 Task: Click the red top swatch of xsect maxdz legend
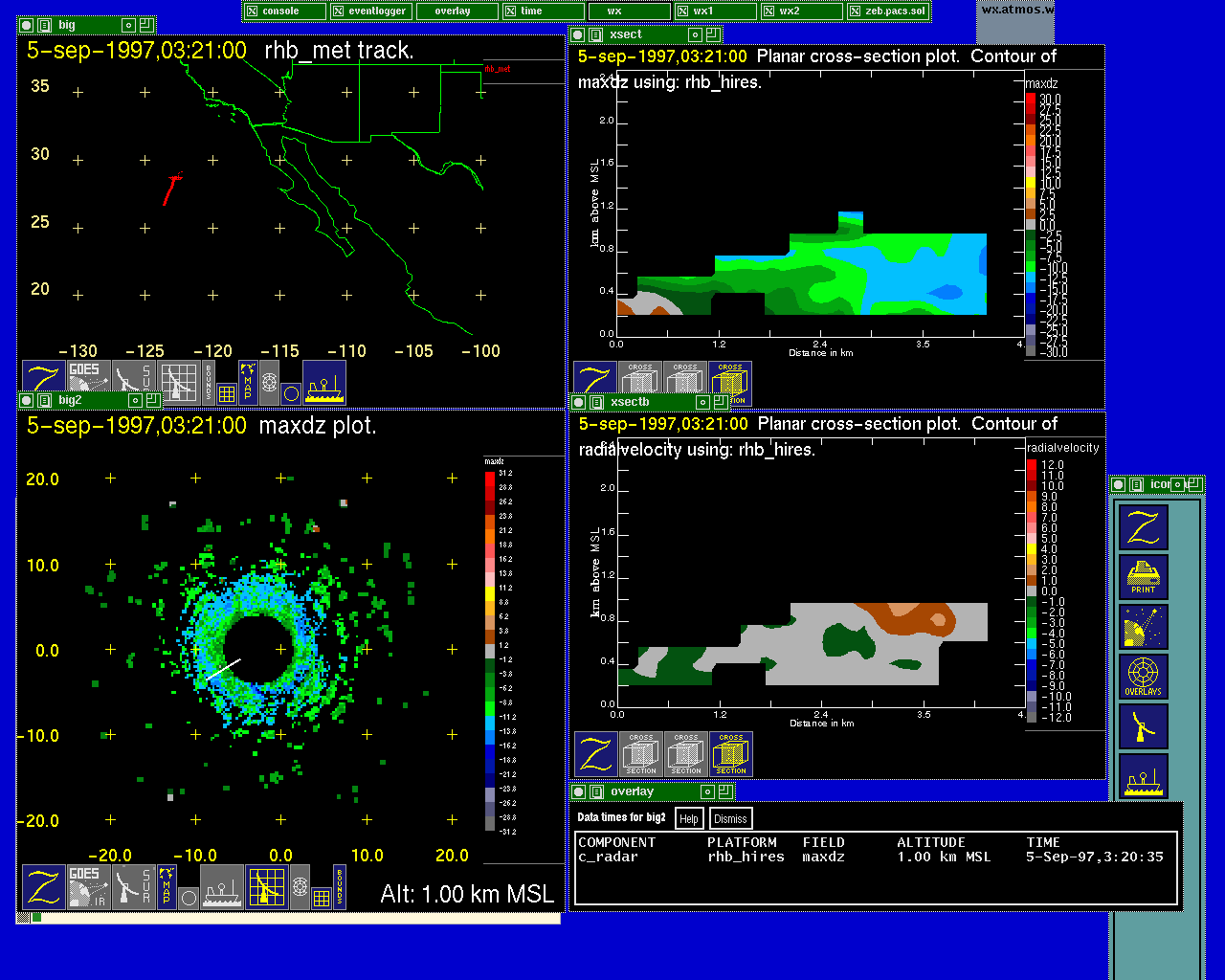[1031, 100]
